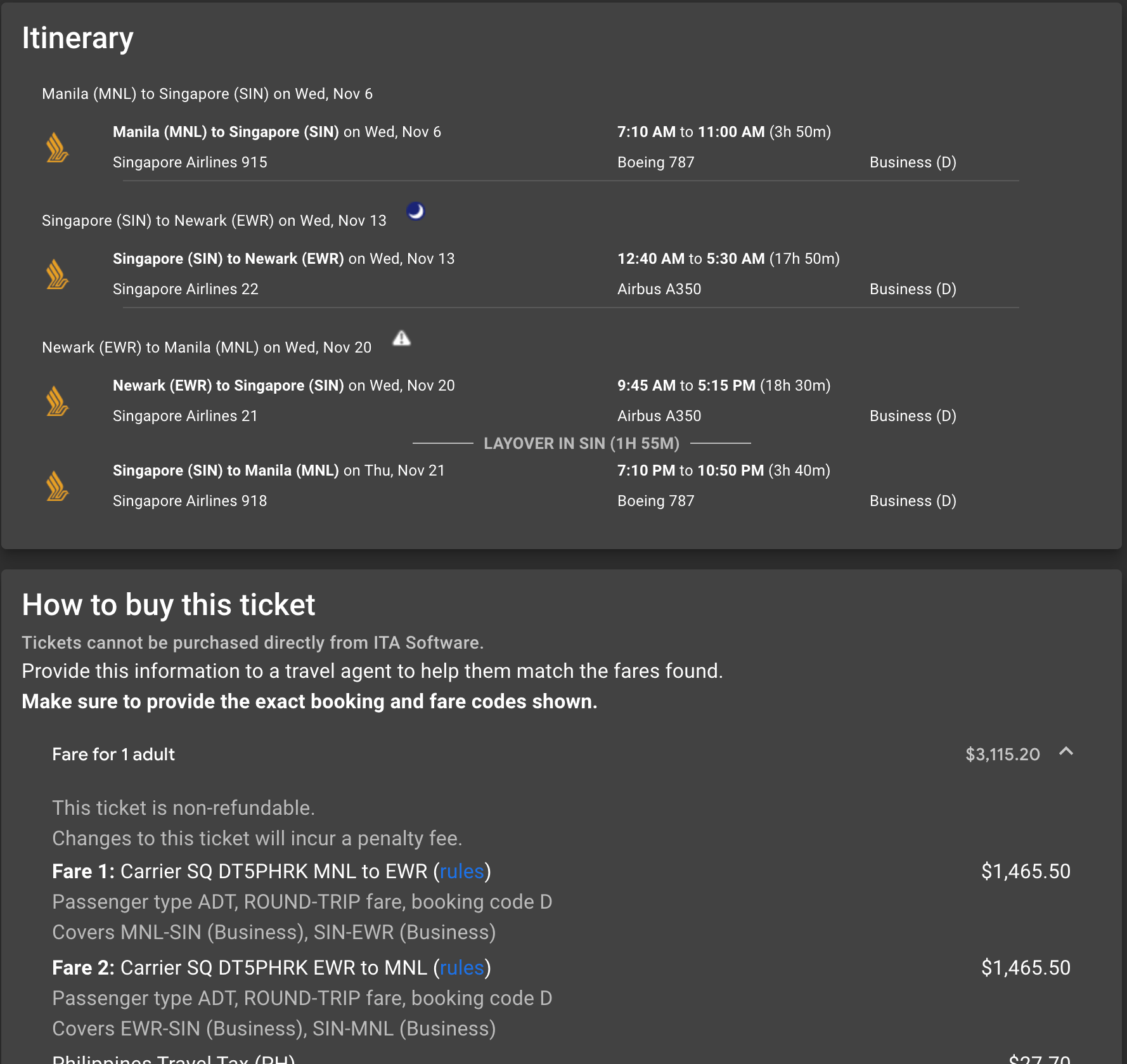Click the warning triangle icon near Nov 20
Image resolution: width=1127 pixels, height=1064 pixels.
(x=402, y=339)
